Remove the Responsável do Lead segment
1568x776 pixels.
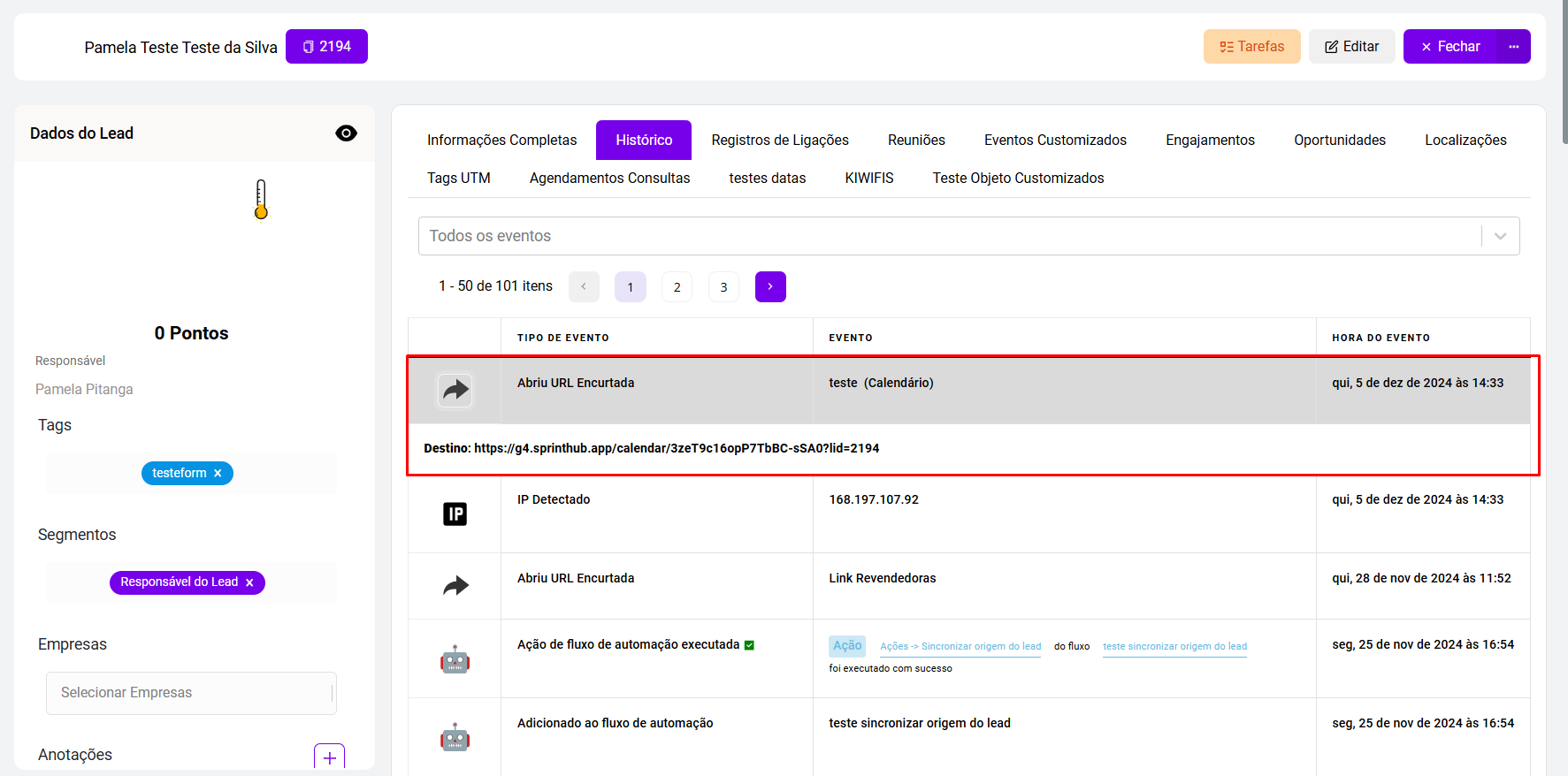(x=249, y=582)
